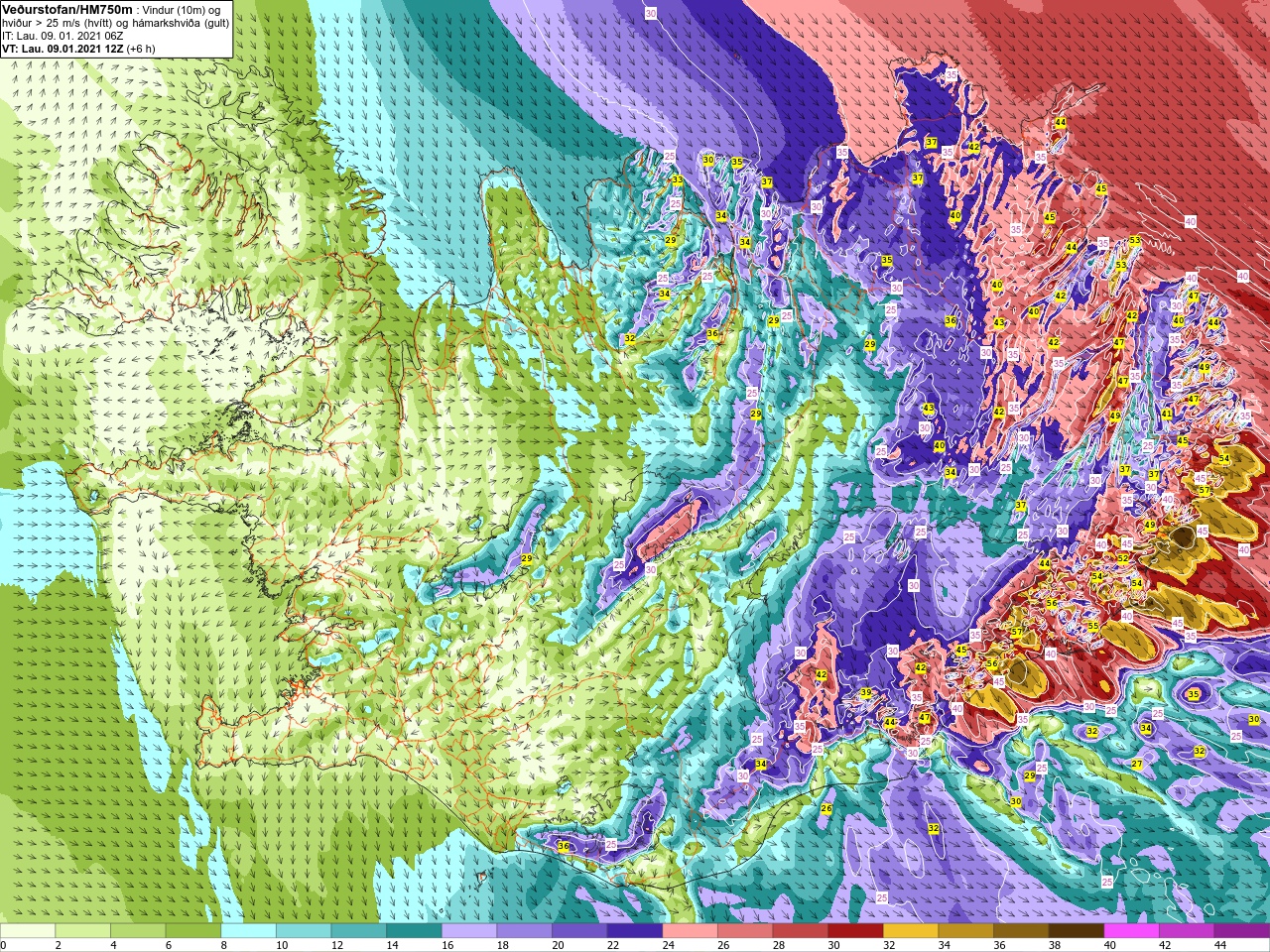The width and height of the screenshot is (1270, 952).
Task: Click the yellow max-gust marker 55
Action: coord(1092,626)
